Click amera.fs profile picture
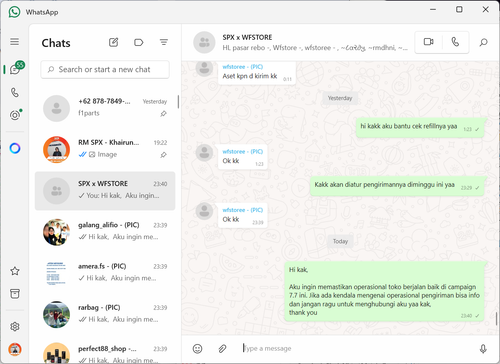Screen dimensions: 500x364 click(56, 273)
